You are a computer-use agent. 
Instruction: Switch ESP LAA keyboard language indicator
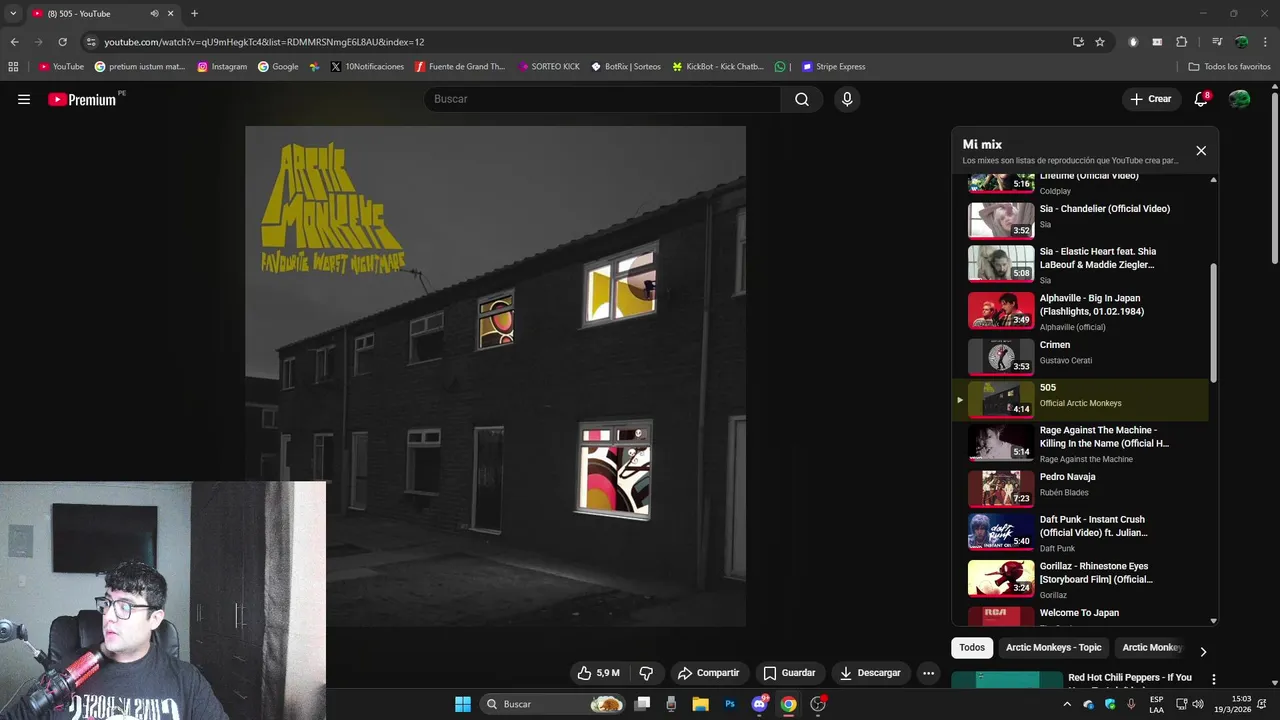click(1156, 704)
